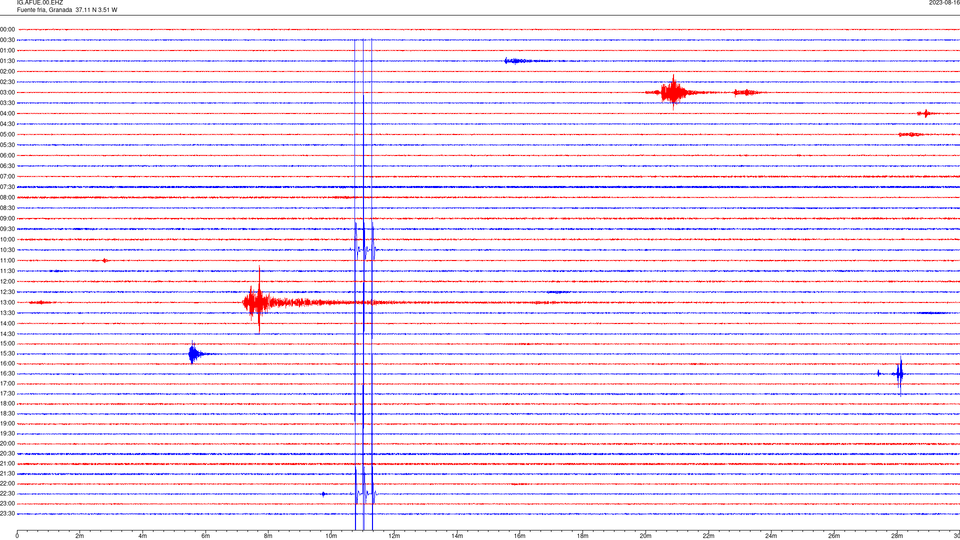Click the tall blue spike on 16:30 trace
This screenshot has width=960, height=540.
(899, 373)
